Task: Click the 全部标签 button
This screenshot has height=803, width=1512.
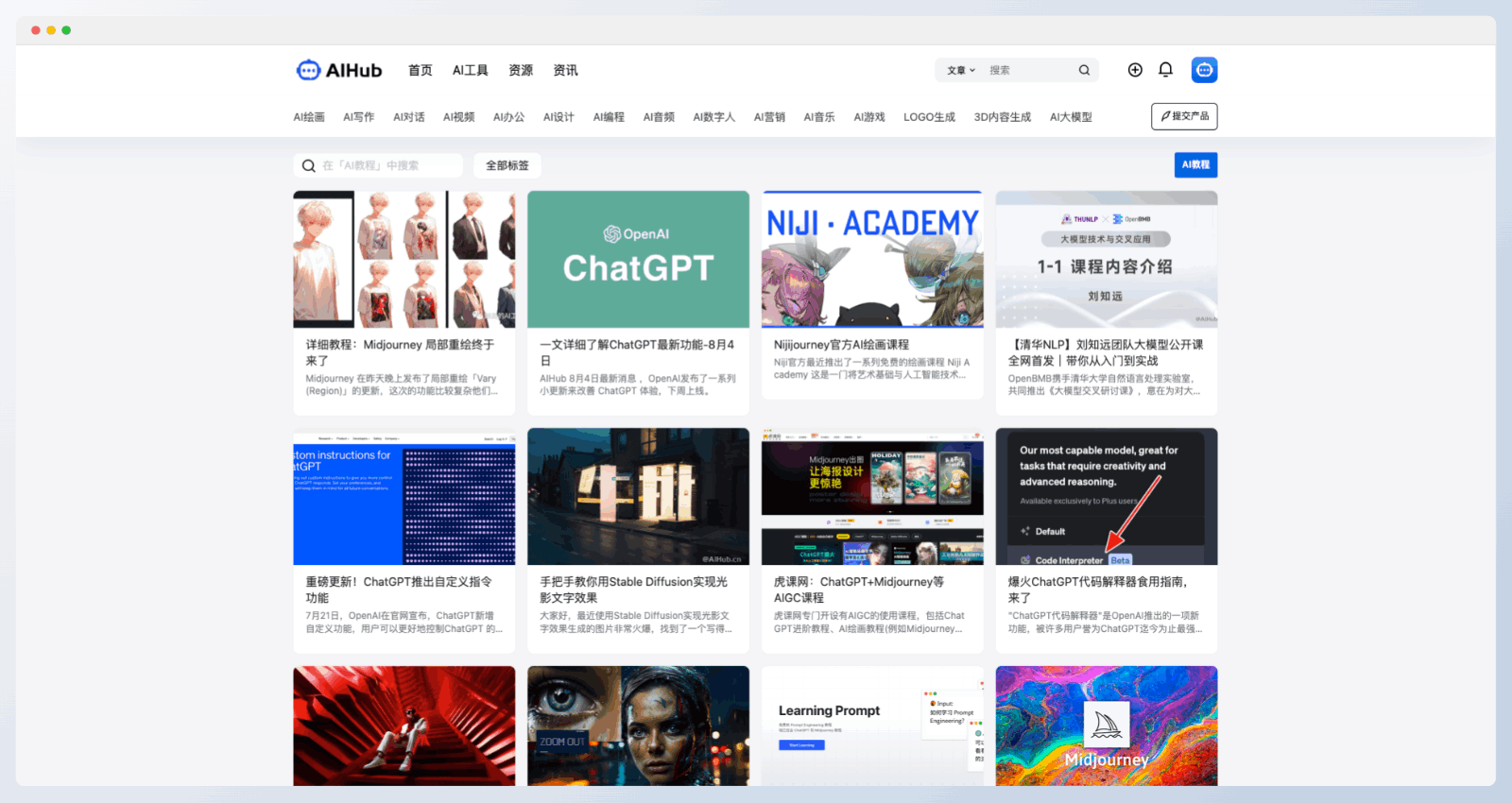Action: (507, 165)
